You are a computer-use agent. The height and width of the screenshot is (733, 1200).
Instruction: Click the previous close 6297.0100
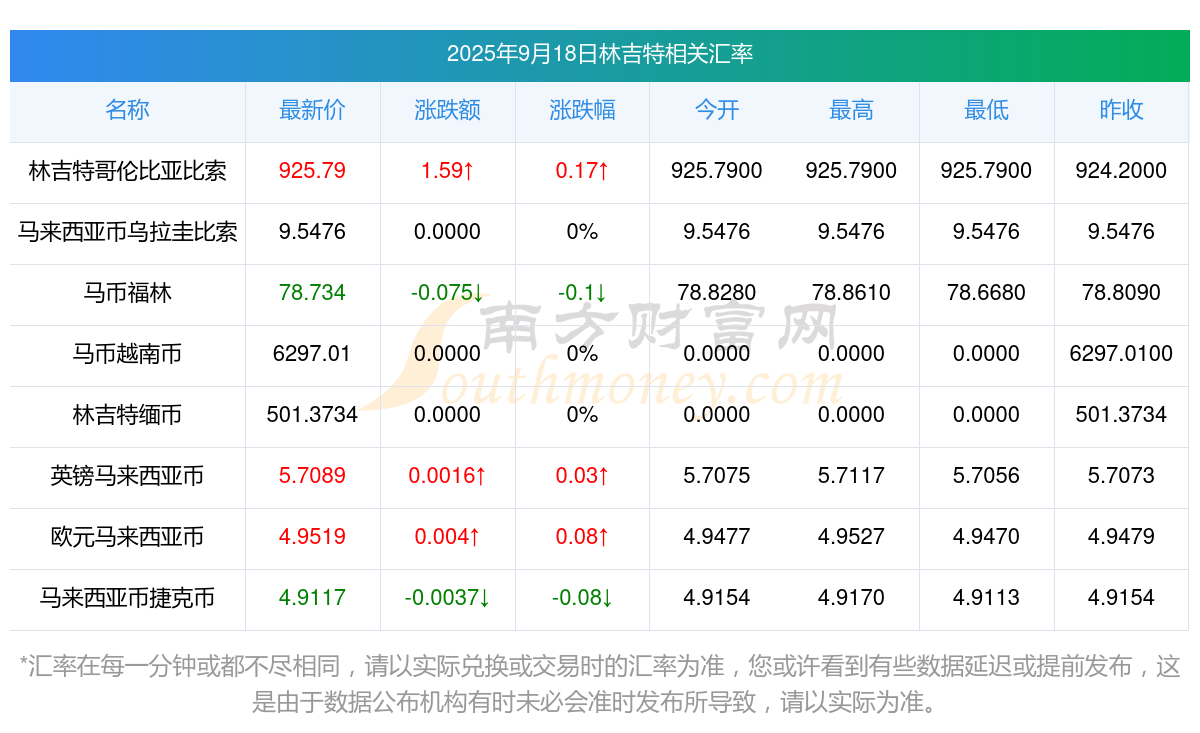[x=1121, y=354]
